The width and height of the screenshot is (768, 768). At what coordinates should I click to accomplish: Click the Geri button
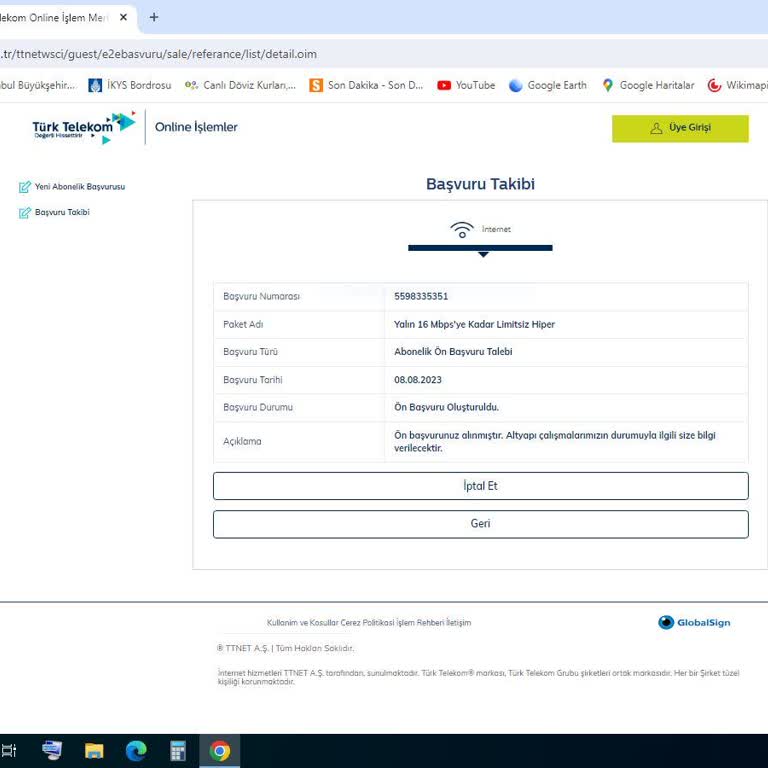pos(480,524)
